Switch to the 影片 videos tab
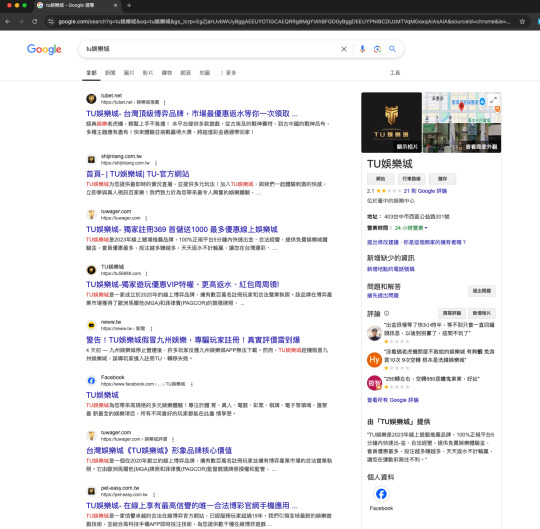540x529 pixels. coord(148,73)
